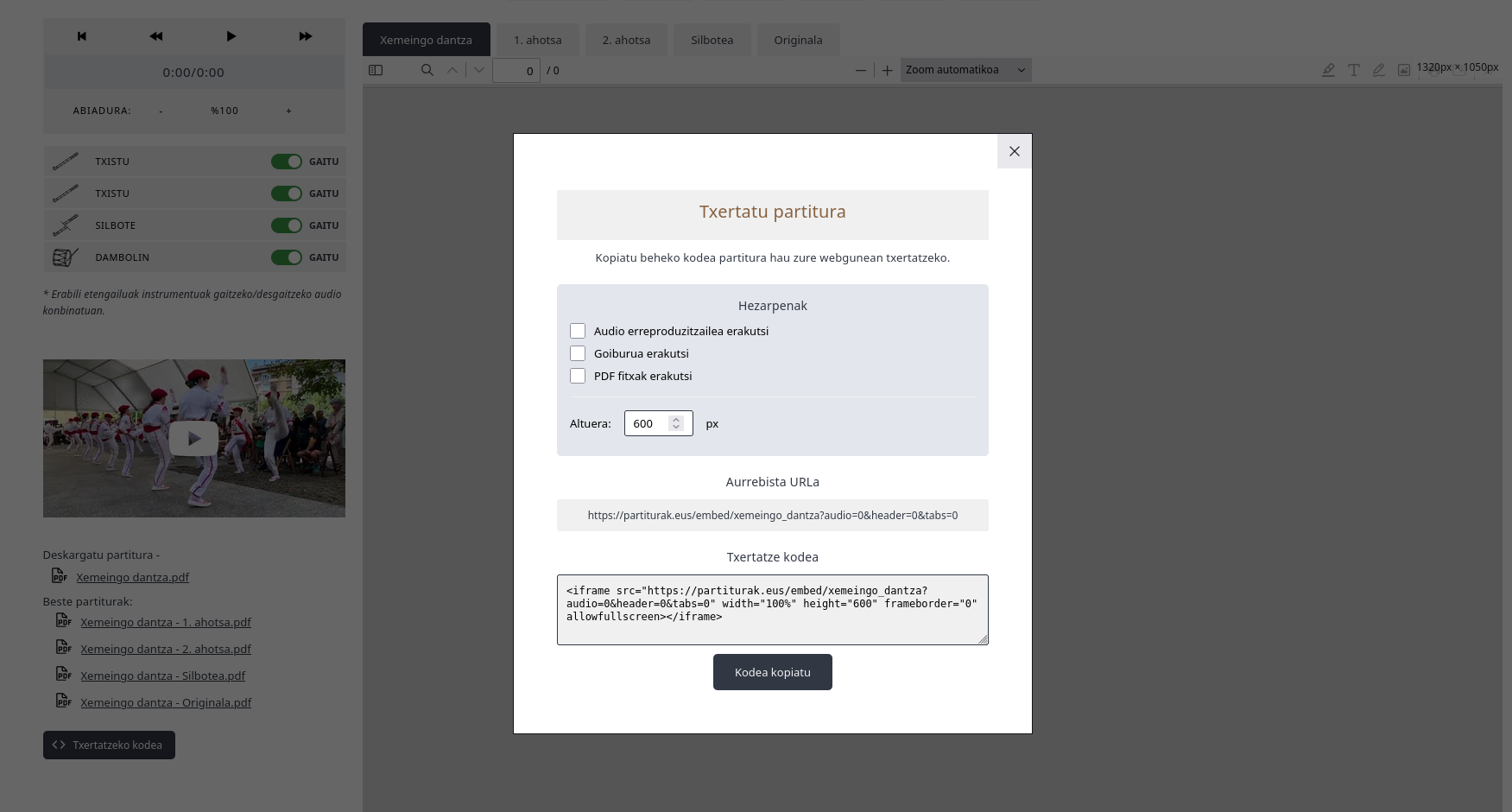This screenshot has height=812, width=1512.
Task: Download the Xemeingo dantza.pdf file
Action: point(132,577)
